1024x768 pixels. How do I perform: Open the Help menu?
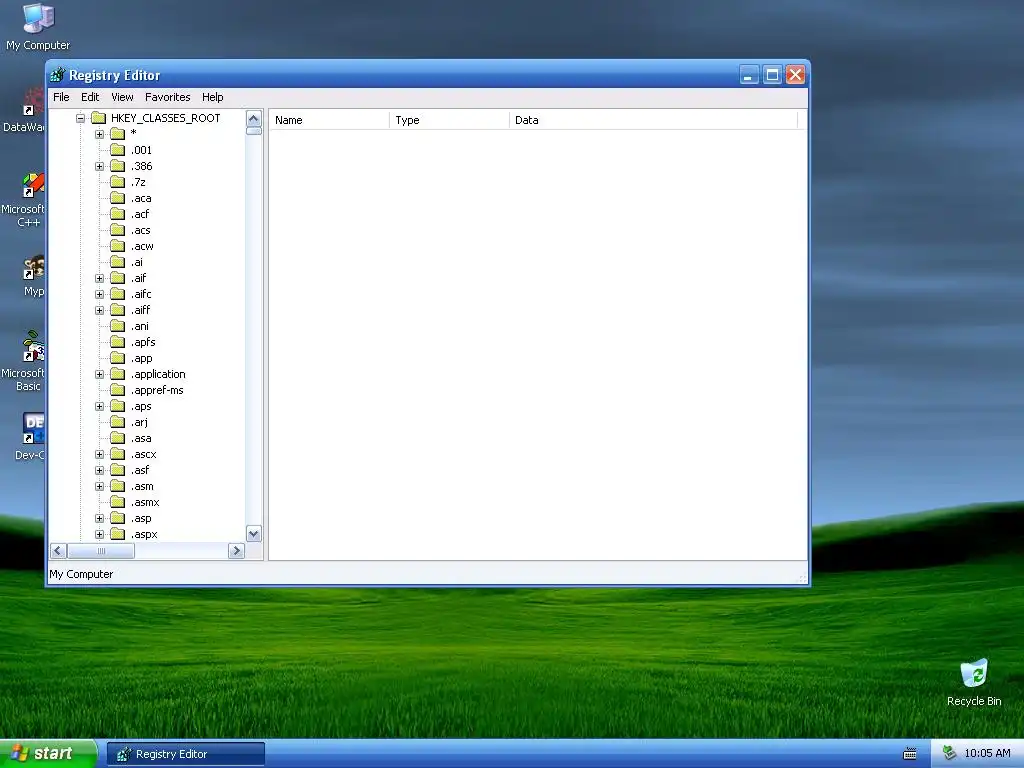tap(212, 97)
